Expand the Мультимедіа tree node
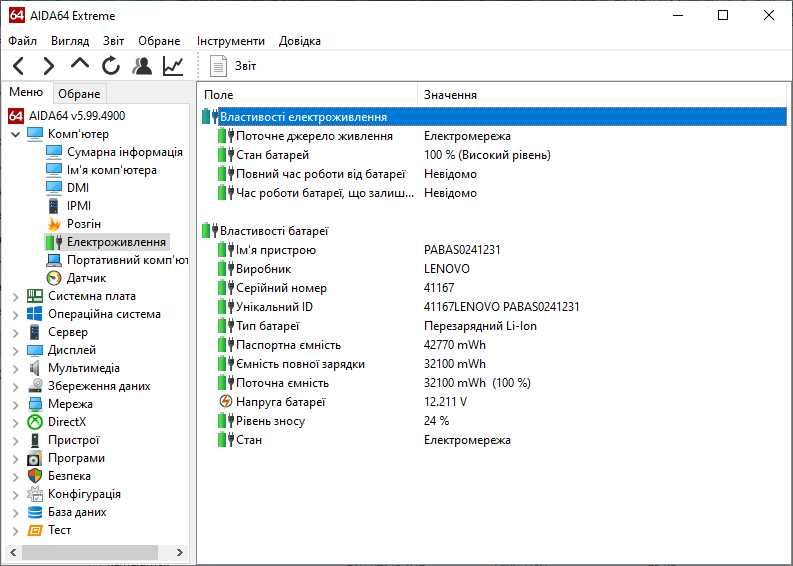 point(15,369)
